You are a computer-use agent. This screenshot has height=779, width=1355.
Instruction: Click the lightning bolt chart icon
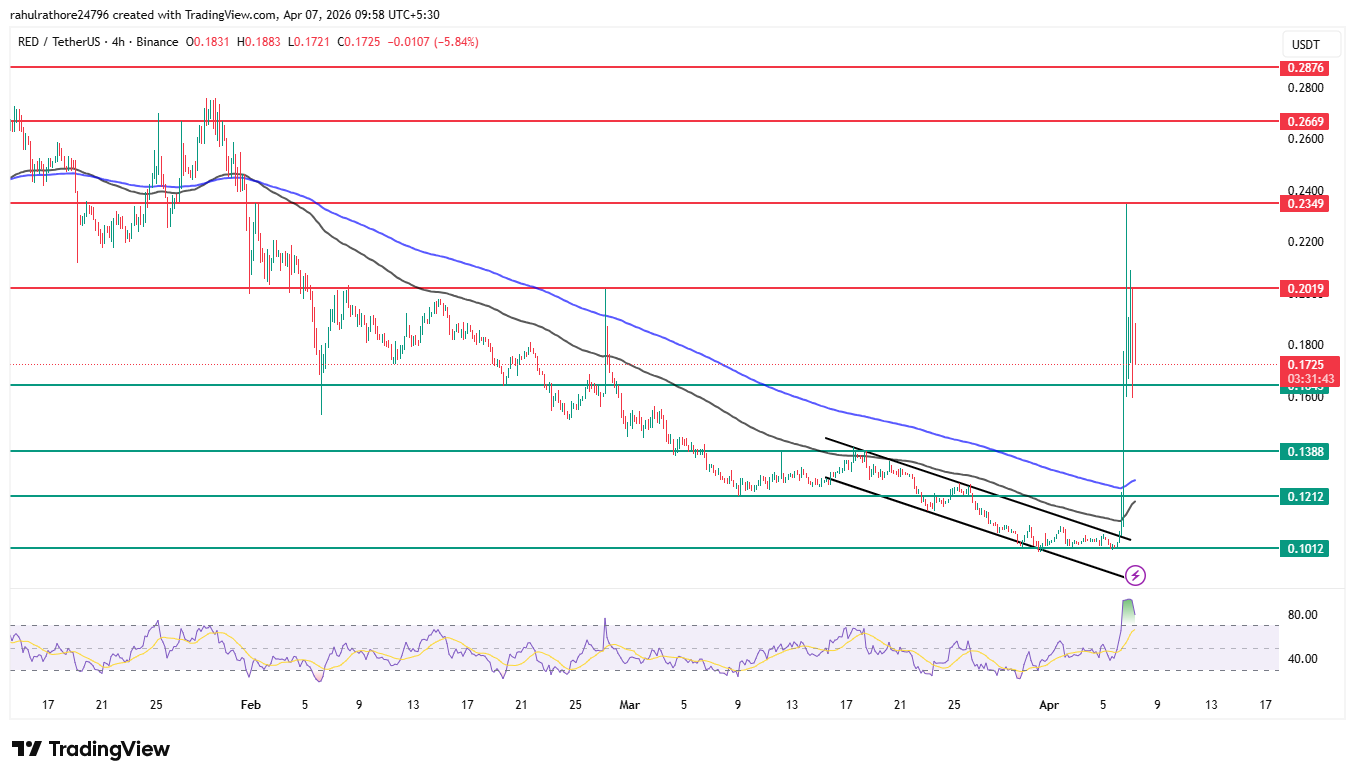click(x=1135, y=574)
